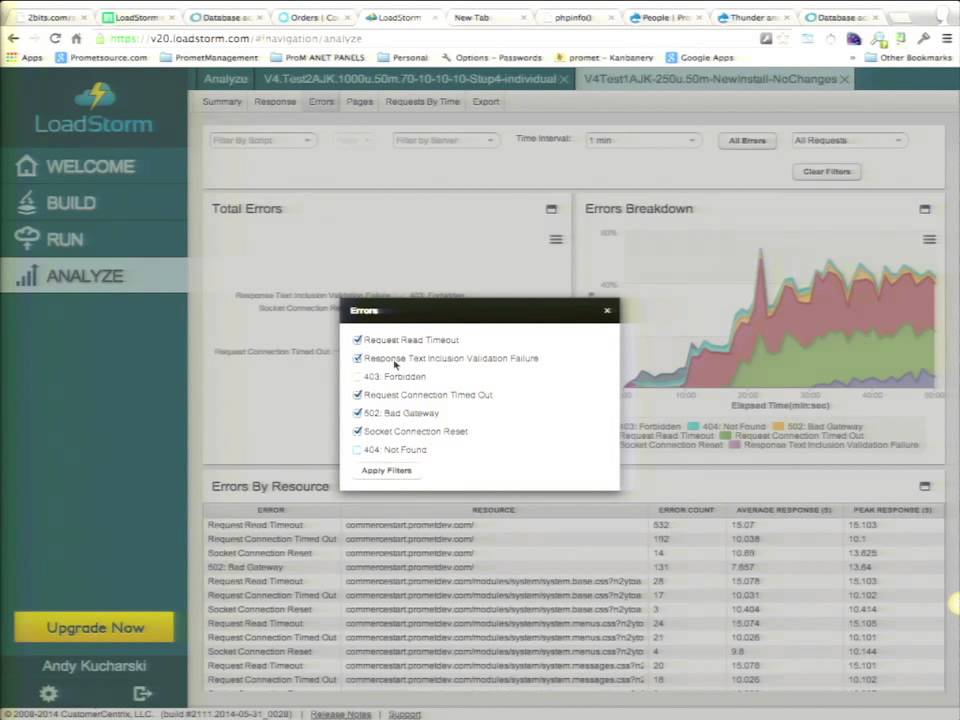Bookmark this page with the star icon
Image resolution: width=960 pixels, height=720 pixels.
(783, 39)
